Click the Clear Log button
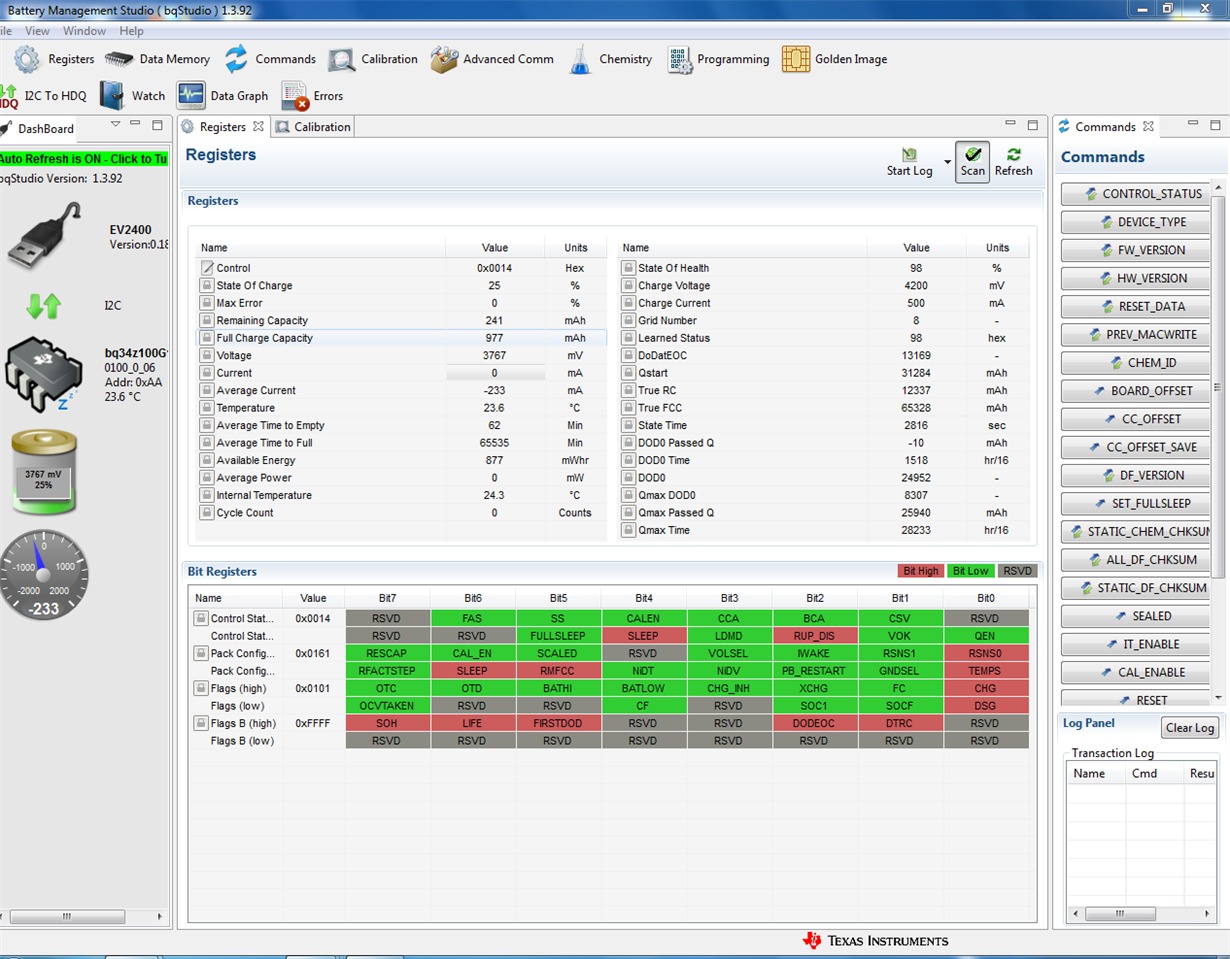 [x=1190, y=728]
